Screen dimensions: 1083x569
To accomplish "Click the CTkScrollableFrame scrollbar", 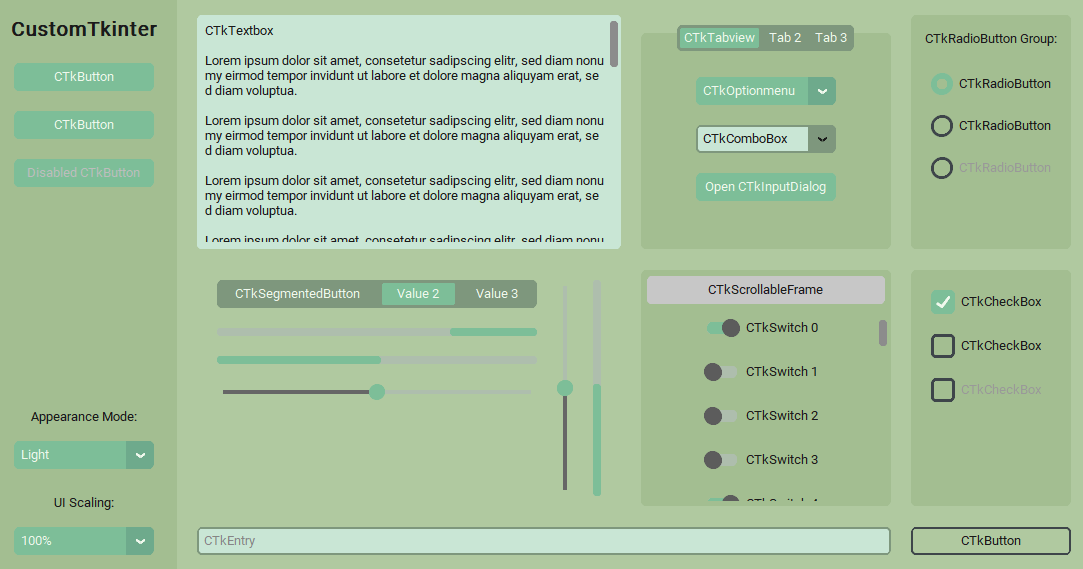I will [883, 333].
